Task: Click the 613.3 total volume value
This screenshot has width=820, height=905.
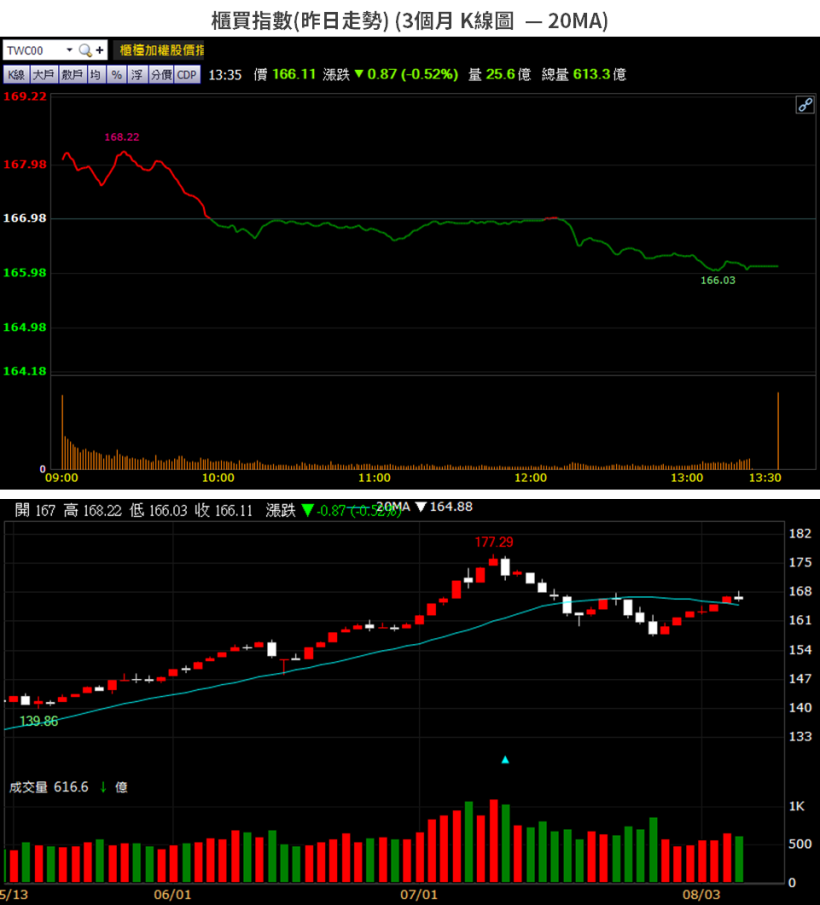Action: [590, 74]
